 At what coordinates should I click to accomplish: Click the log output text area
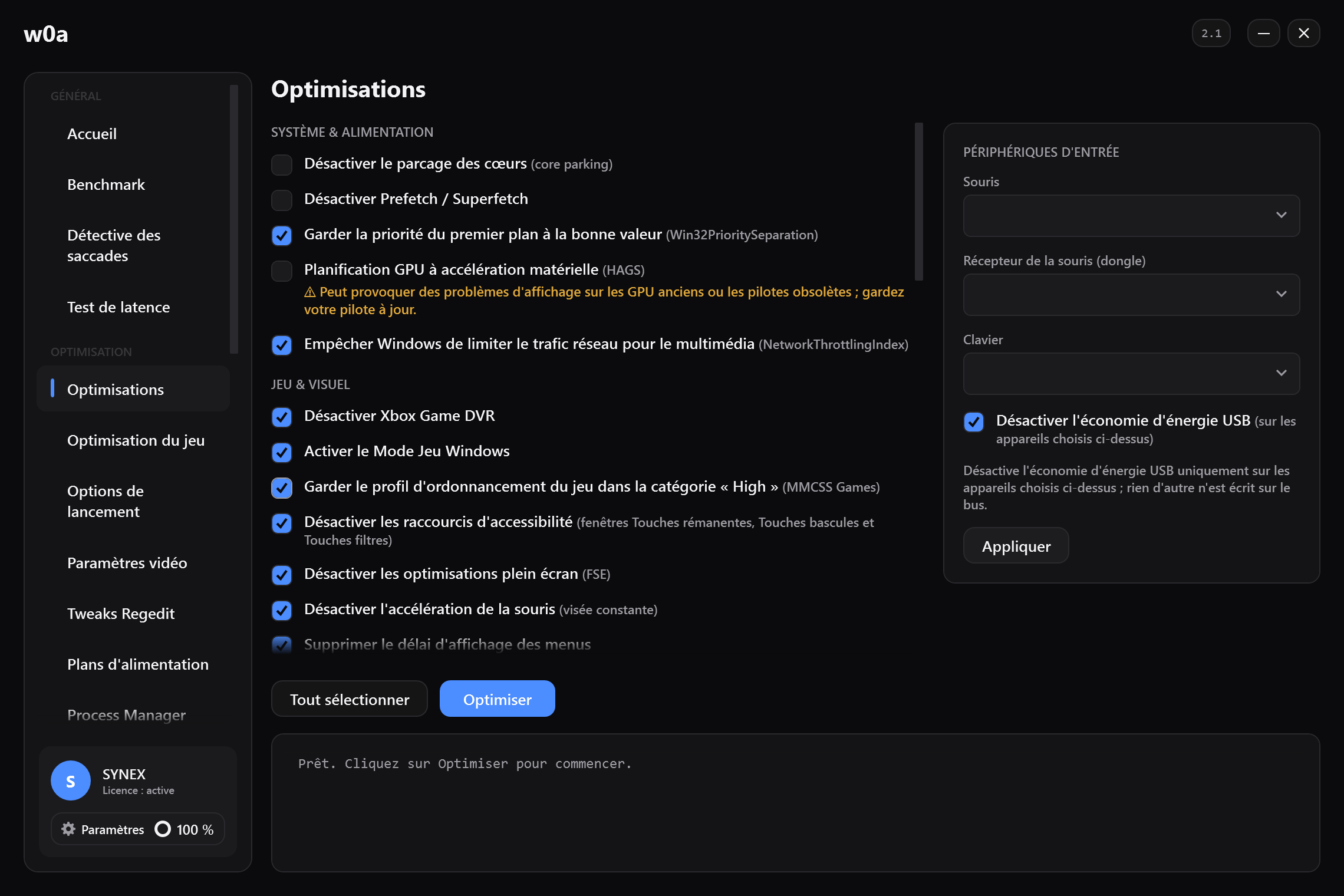click(x=795, y=803)
